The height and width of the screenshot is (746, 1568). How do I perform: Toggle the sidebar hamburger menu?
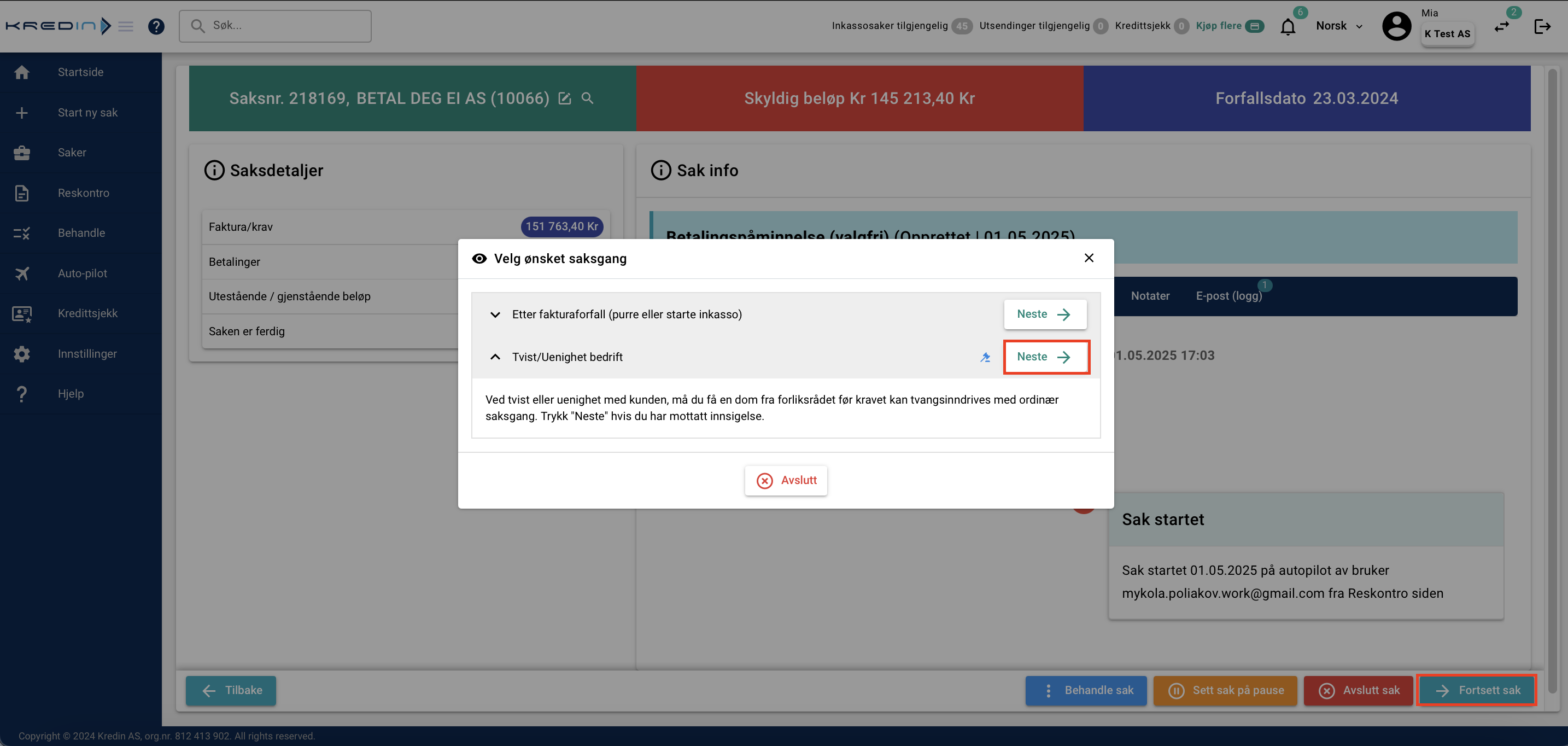(x=126, y=26)
